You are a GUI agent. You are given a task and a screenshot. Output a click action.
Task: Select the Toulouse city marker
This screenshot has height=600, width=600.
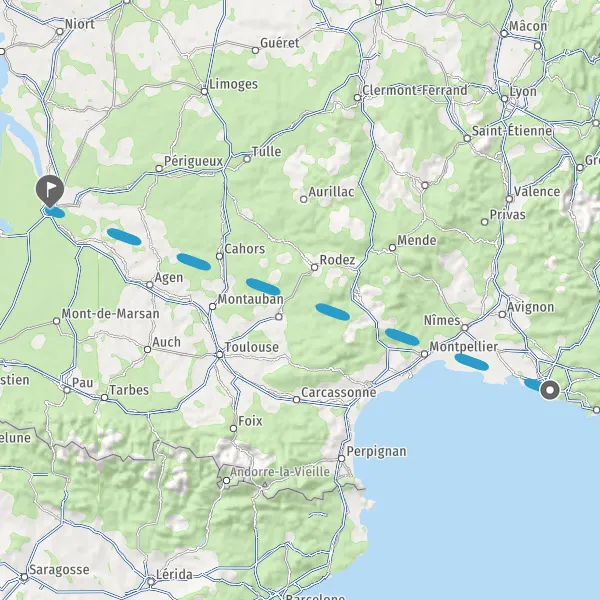pyautogui.click(x=220, y=355)
